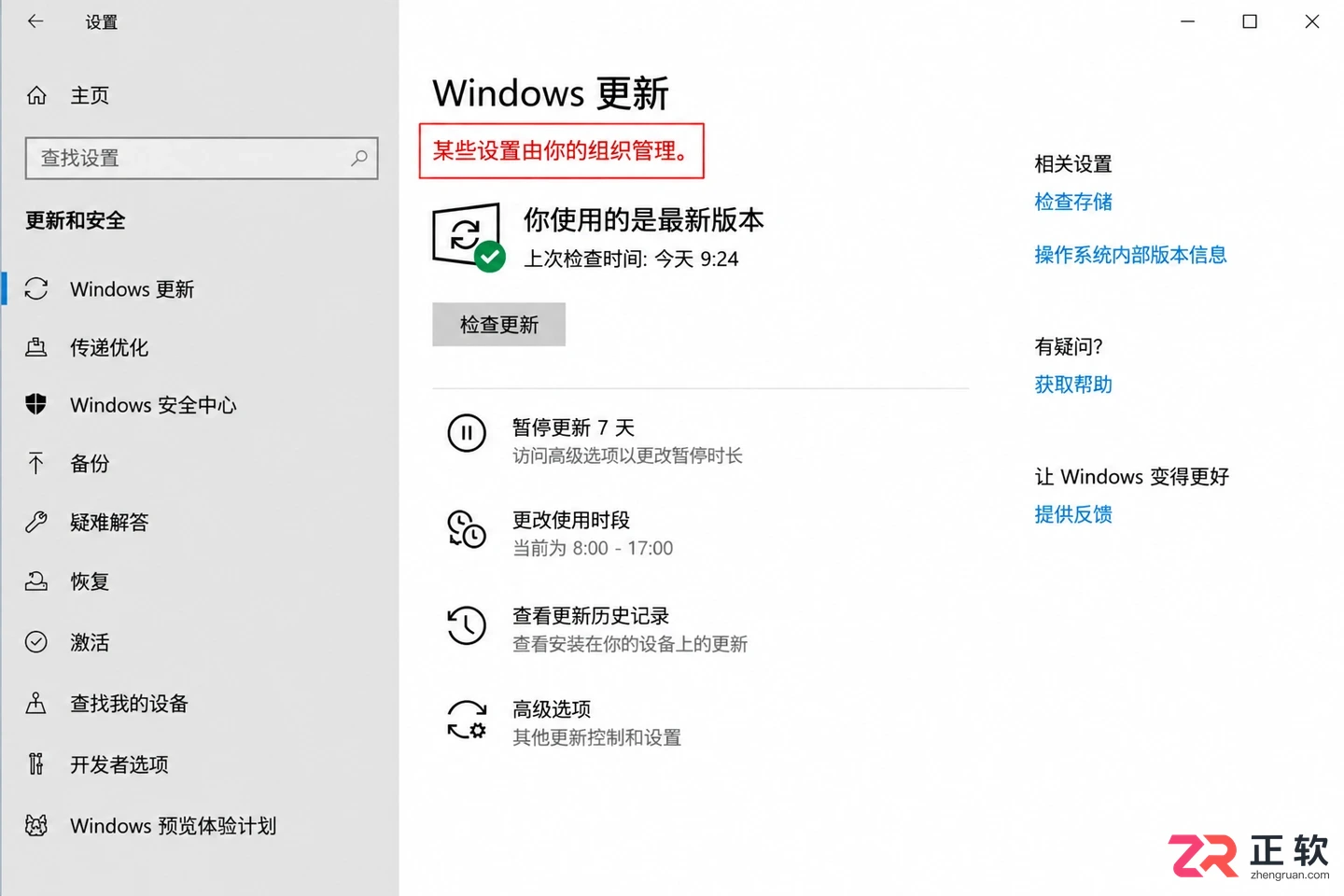Screen dimensions: 1344x896
Task: Click the Windows 安全中心 shield icon
Action: click(36, 404)
